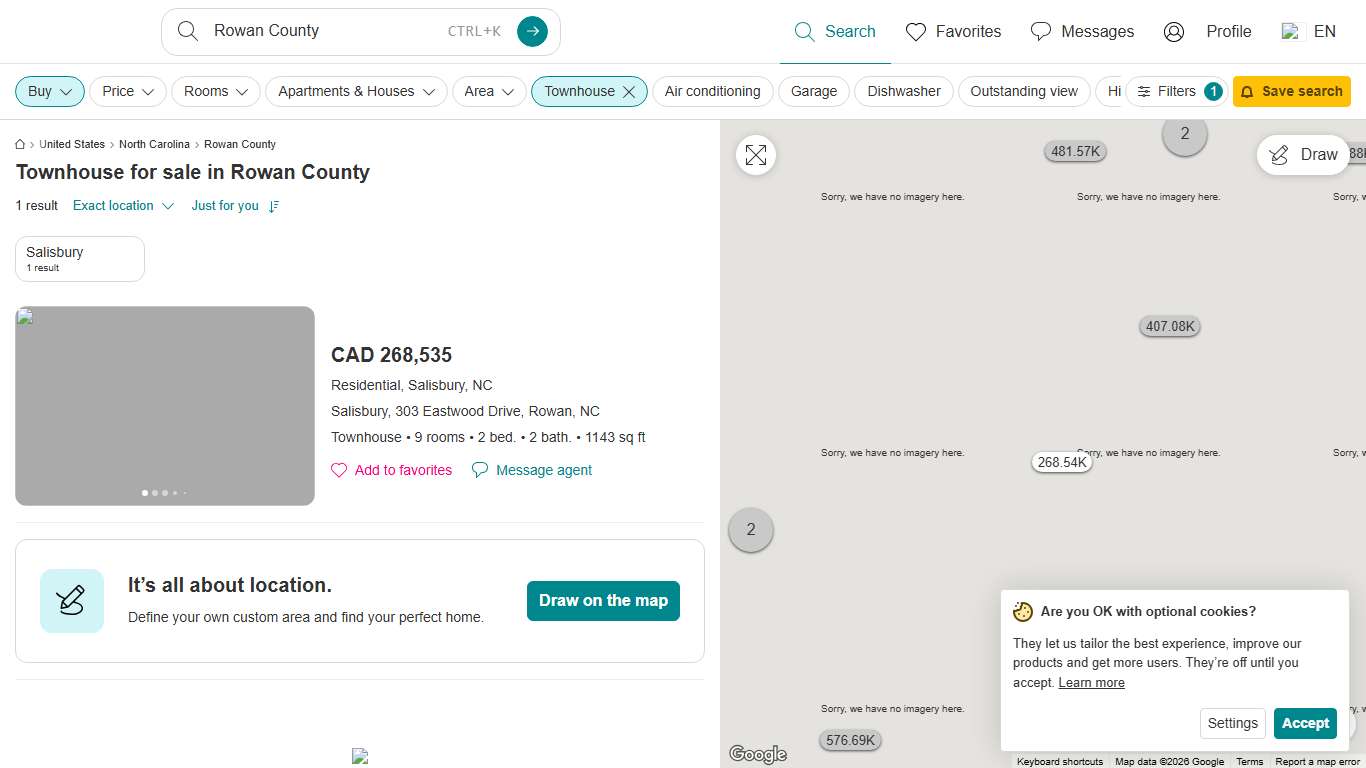The image size is (1366, 768).
Task: Open the Exact location dropdown
Action: (123, 206)
